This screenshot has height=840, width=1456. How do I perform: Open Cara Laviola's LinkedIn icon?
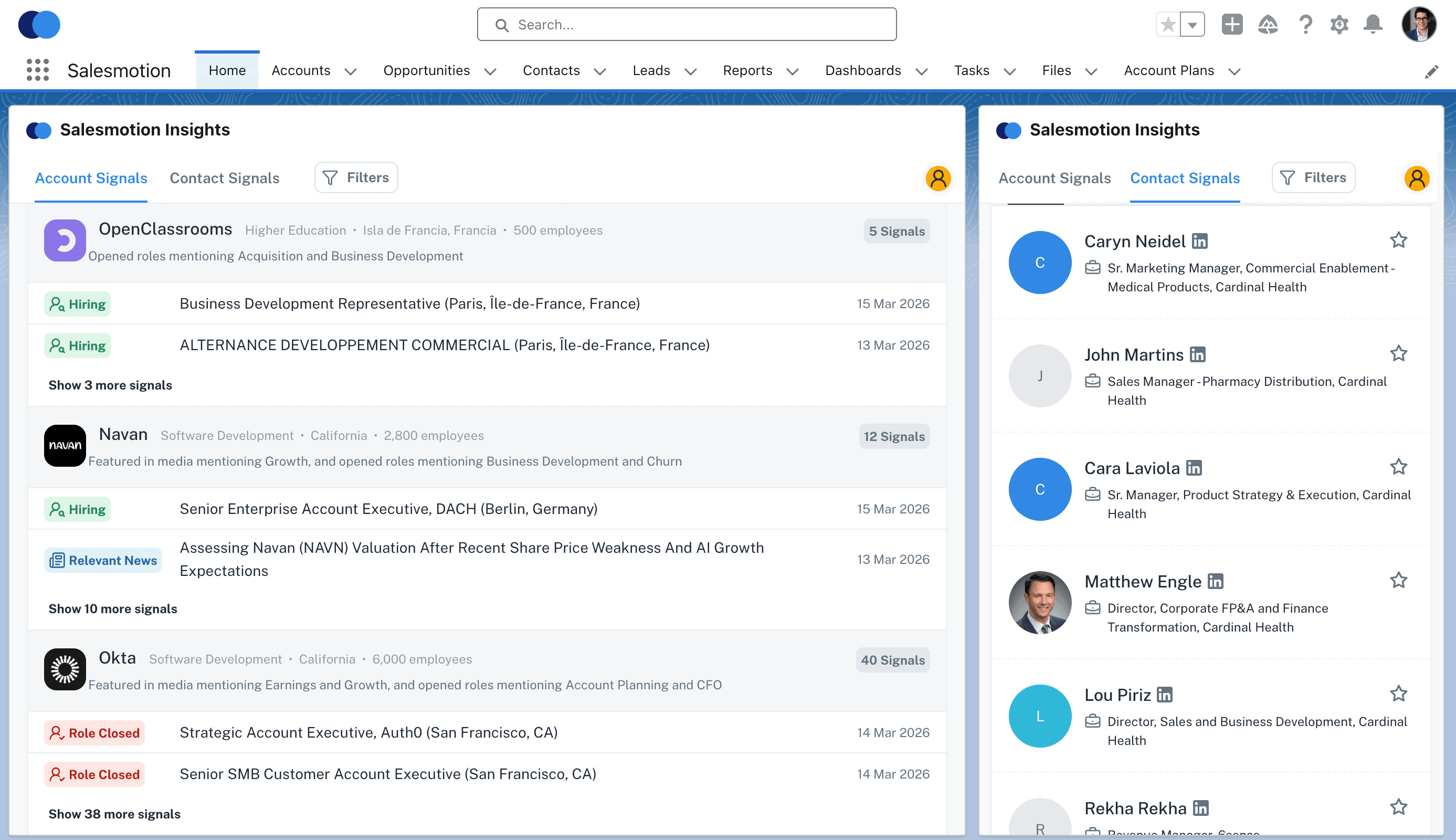(1194, 468)
